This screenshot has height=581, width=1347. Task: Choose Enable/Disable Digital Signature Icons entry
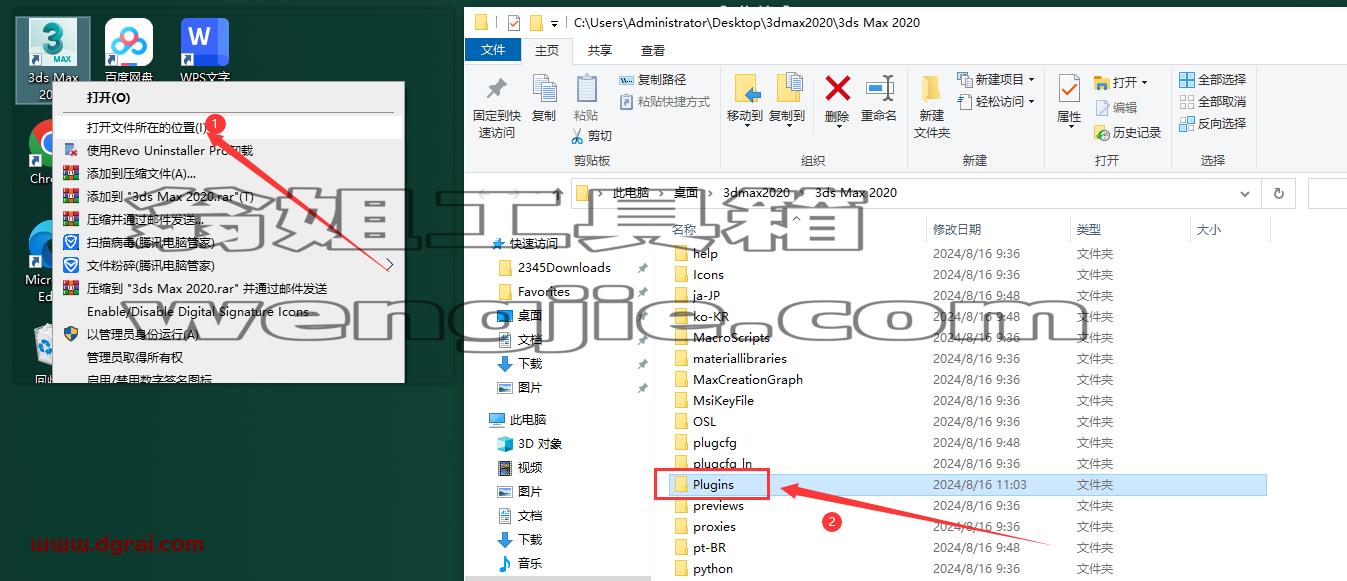point(229,311)
